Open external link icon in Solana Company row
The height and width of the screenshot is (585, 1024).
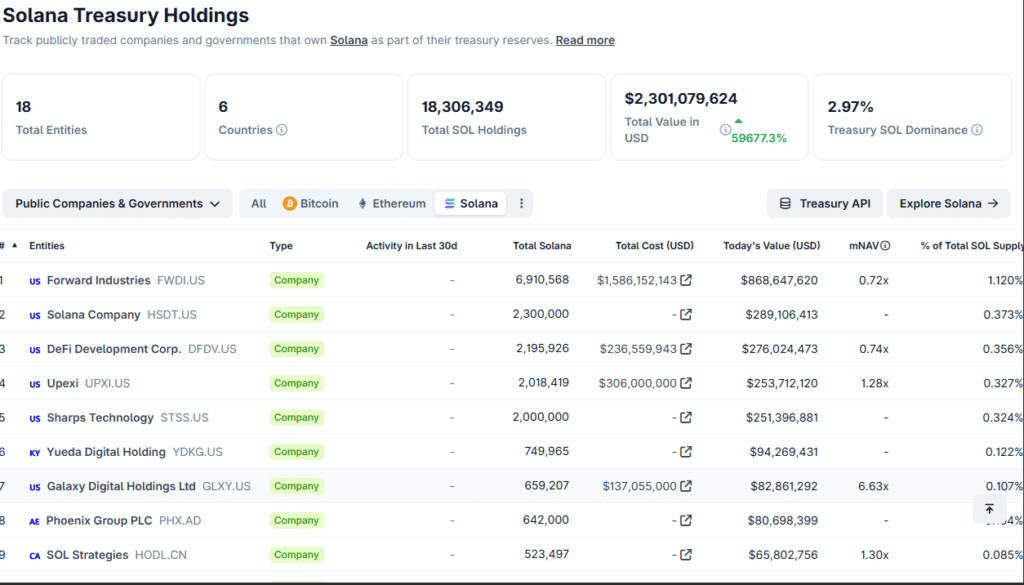686,315
